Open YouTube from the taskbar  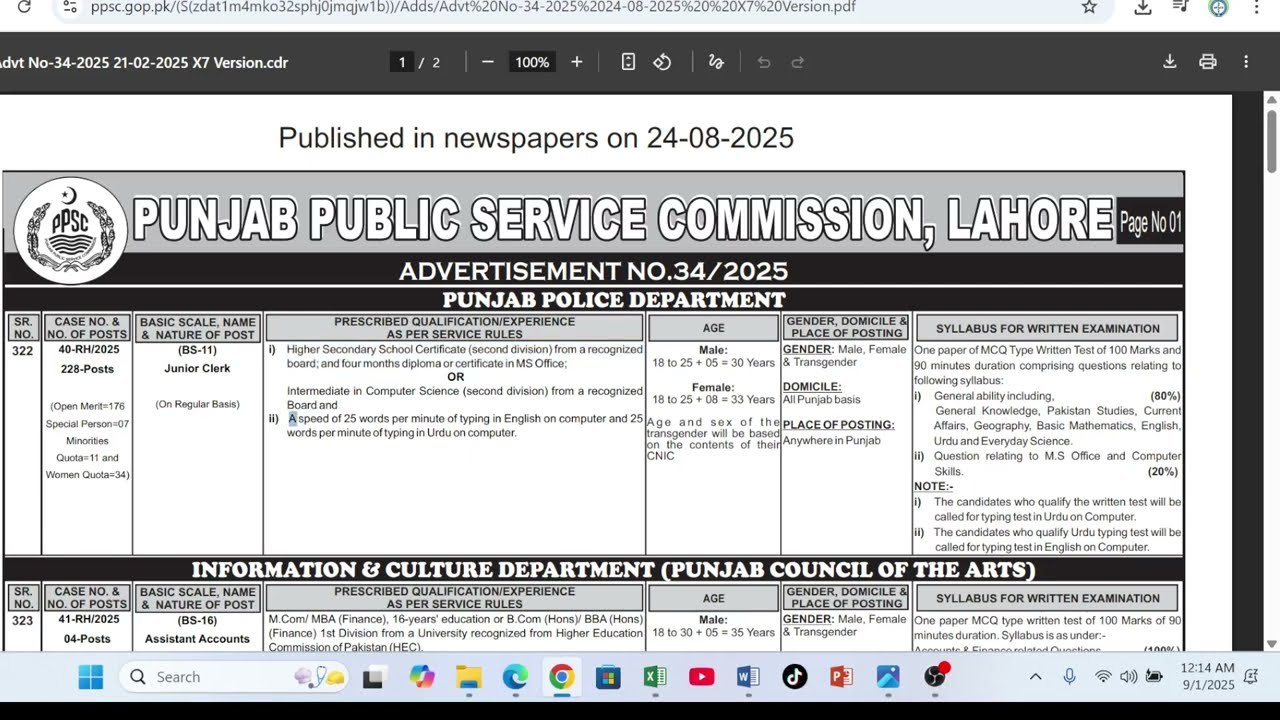pyautogui.click(x=701, y=677)
